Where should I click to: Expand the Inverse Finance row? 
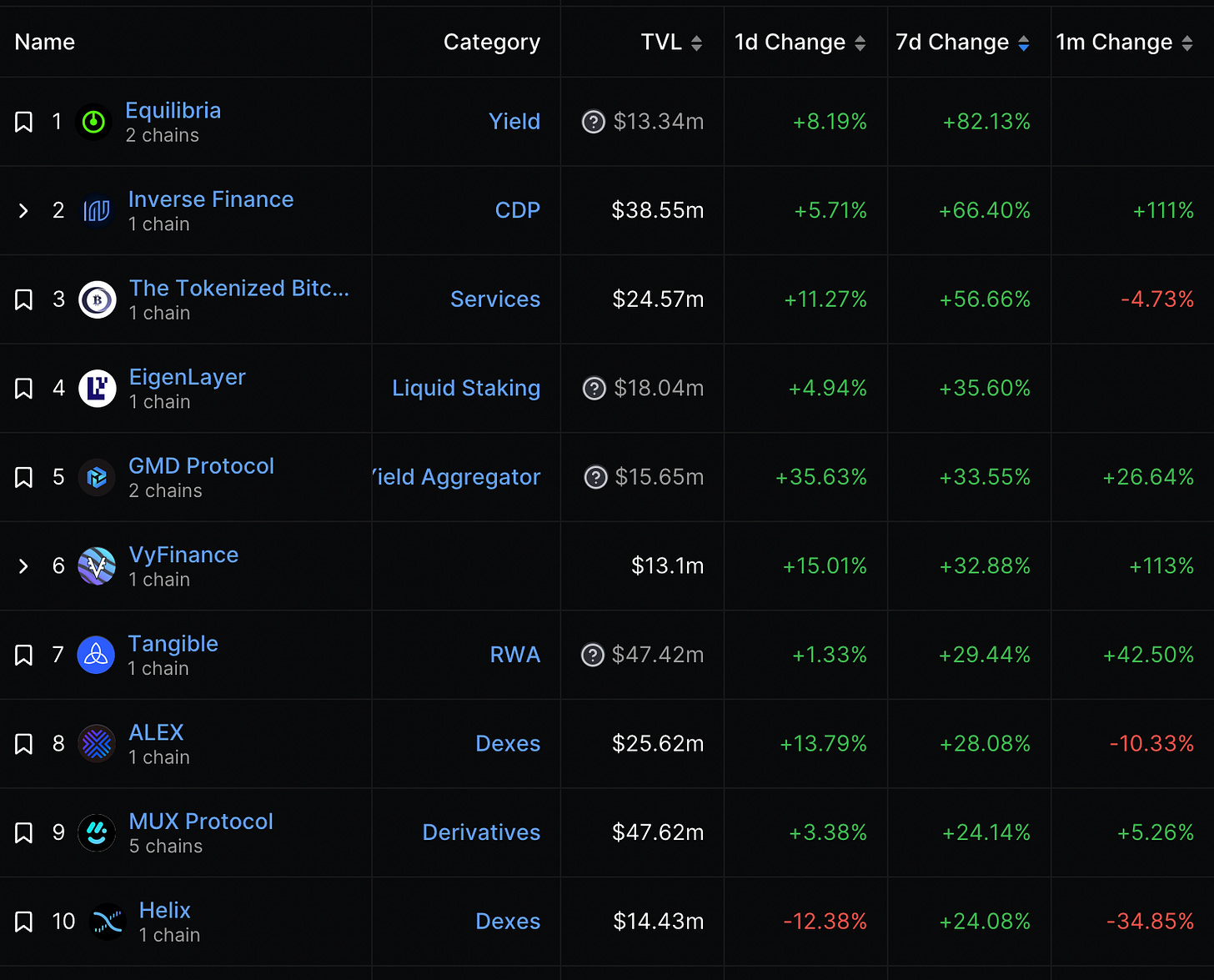click(23, 211)
